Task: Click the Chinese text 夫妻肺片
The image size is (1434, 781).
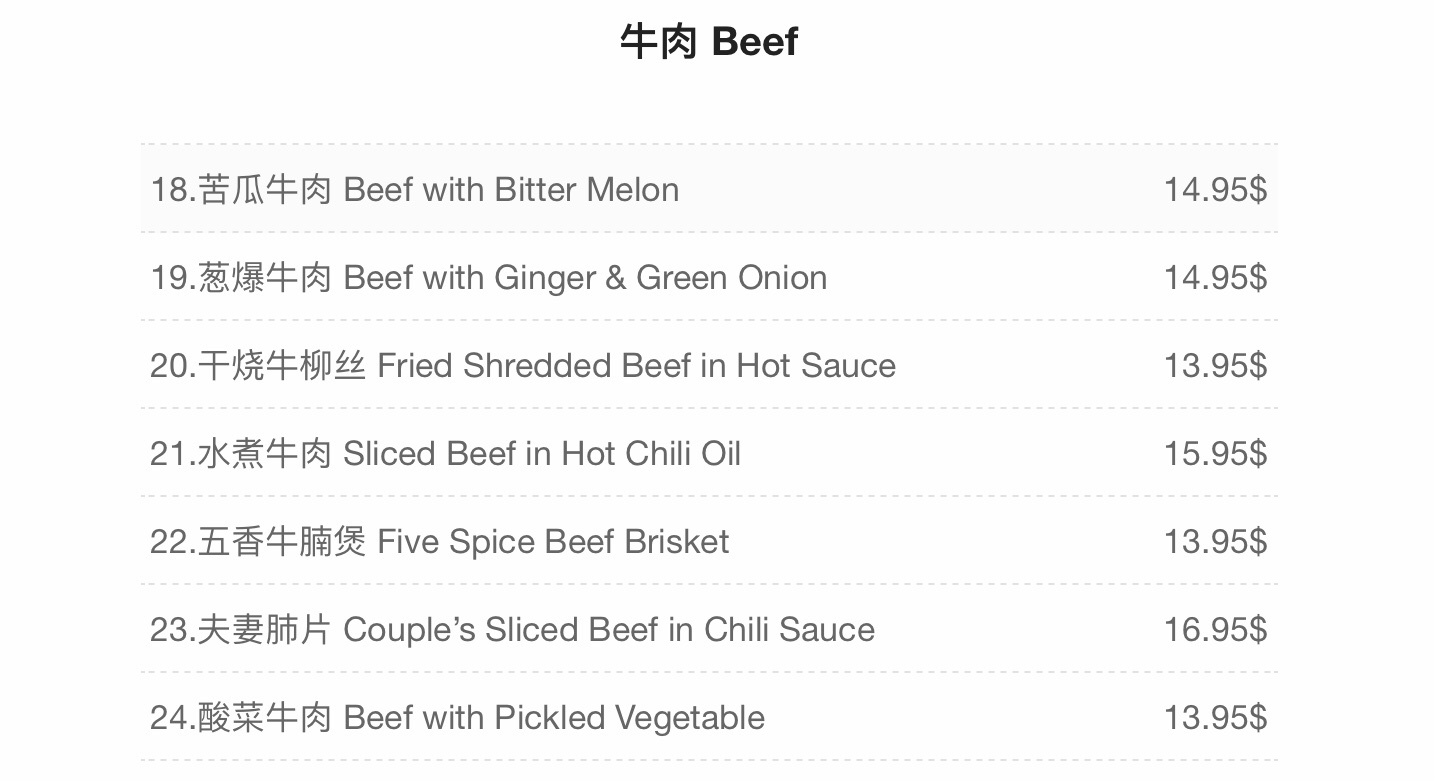Action: click(x=265, y=630)
